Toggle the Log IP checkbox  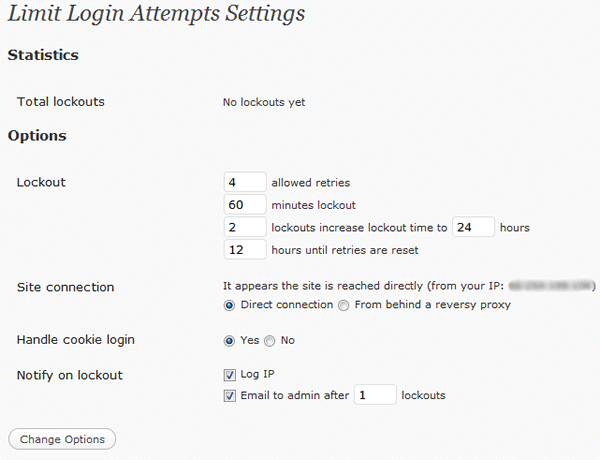coord(230,375)
